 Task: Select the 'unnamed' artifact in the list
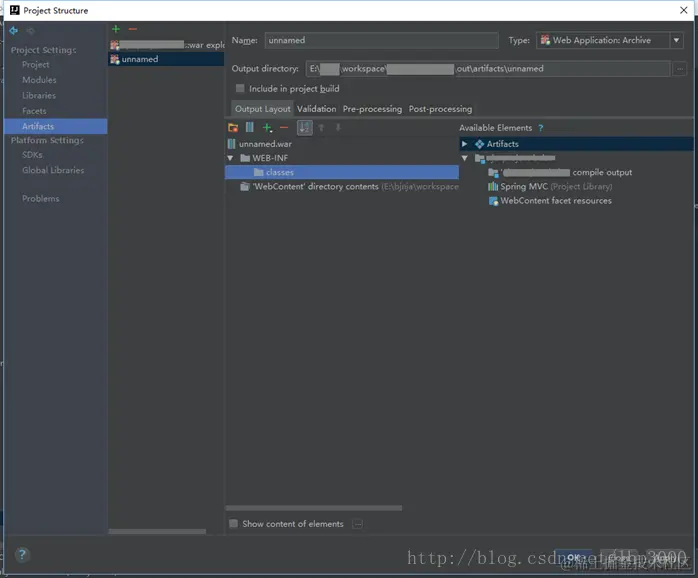[166, 59]
